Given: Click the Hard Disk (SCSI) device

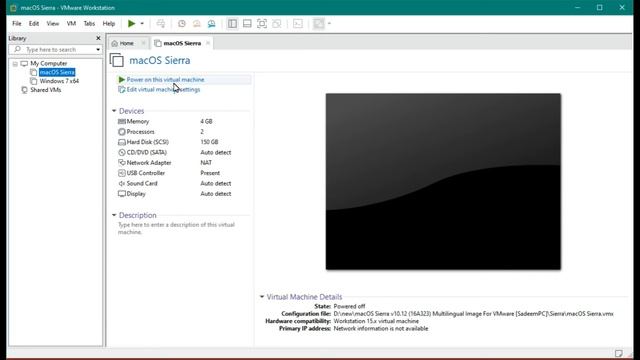Looking at the screenshot, I should 183,142.
